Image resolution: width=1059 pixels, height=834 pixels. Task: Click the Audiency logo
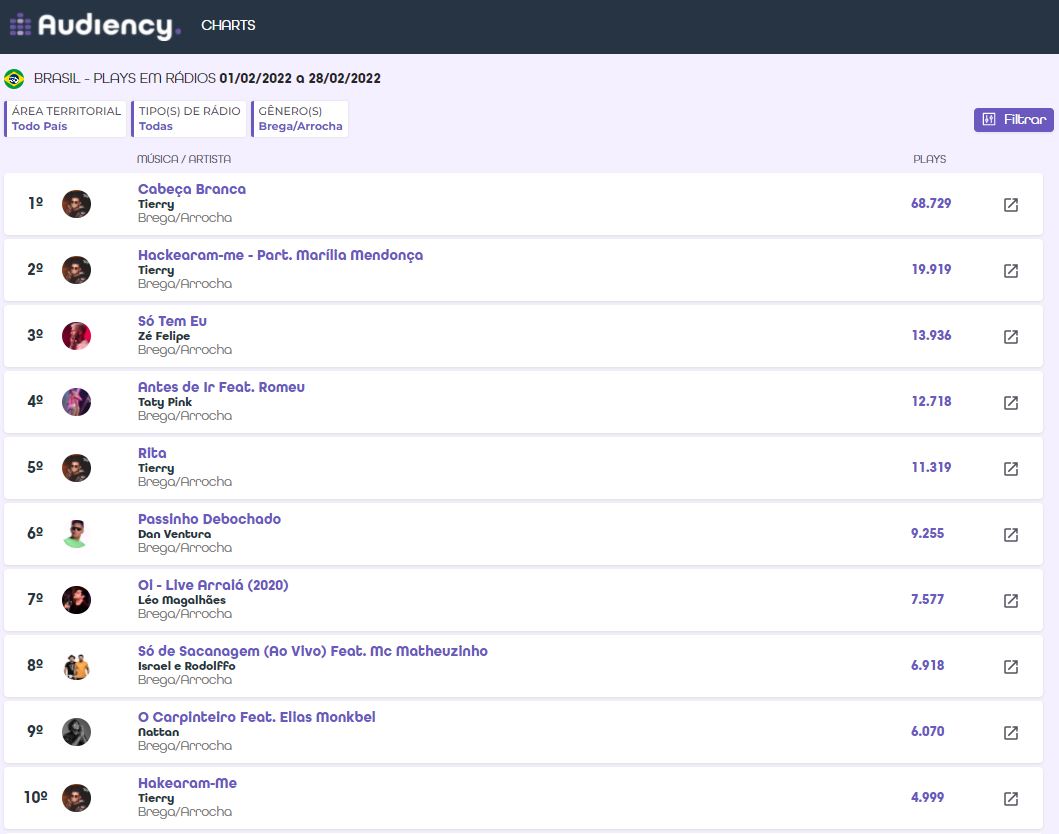[95, 26]
